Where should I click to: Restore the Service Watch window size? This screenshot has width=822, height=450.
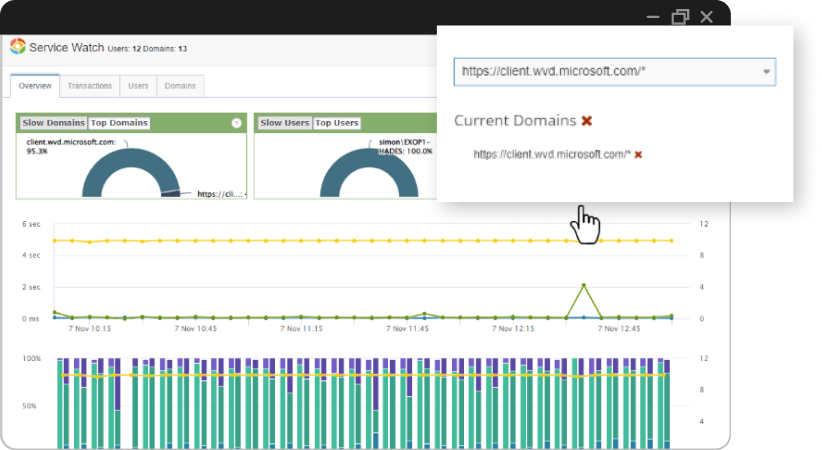click(x=680, y=17)
